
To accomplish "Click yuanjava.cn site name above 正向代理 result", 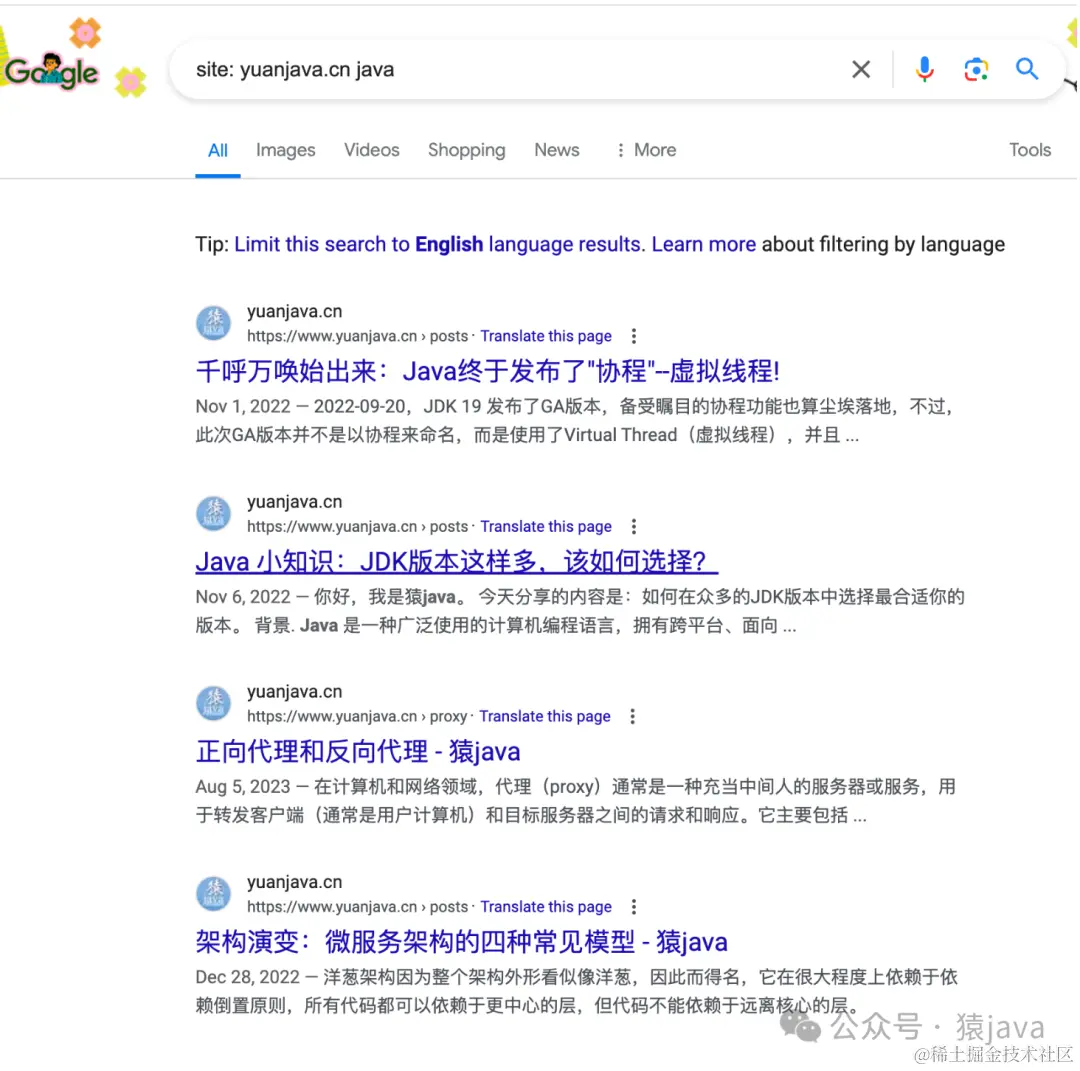I will click(x=294, y=692).
